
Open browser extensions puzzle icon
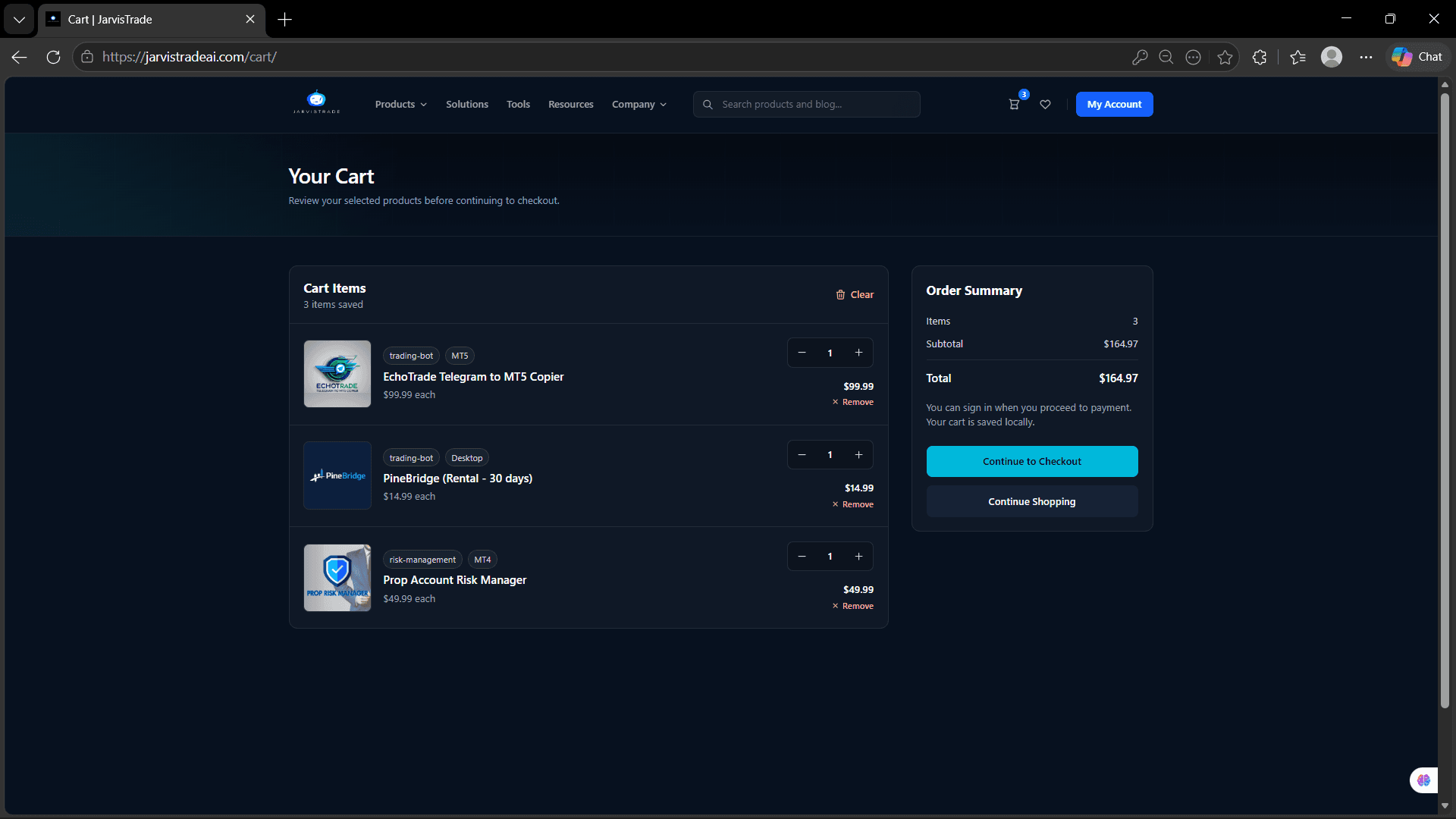(x=1260, y=57)
